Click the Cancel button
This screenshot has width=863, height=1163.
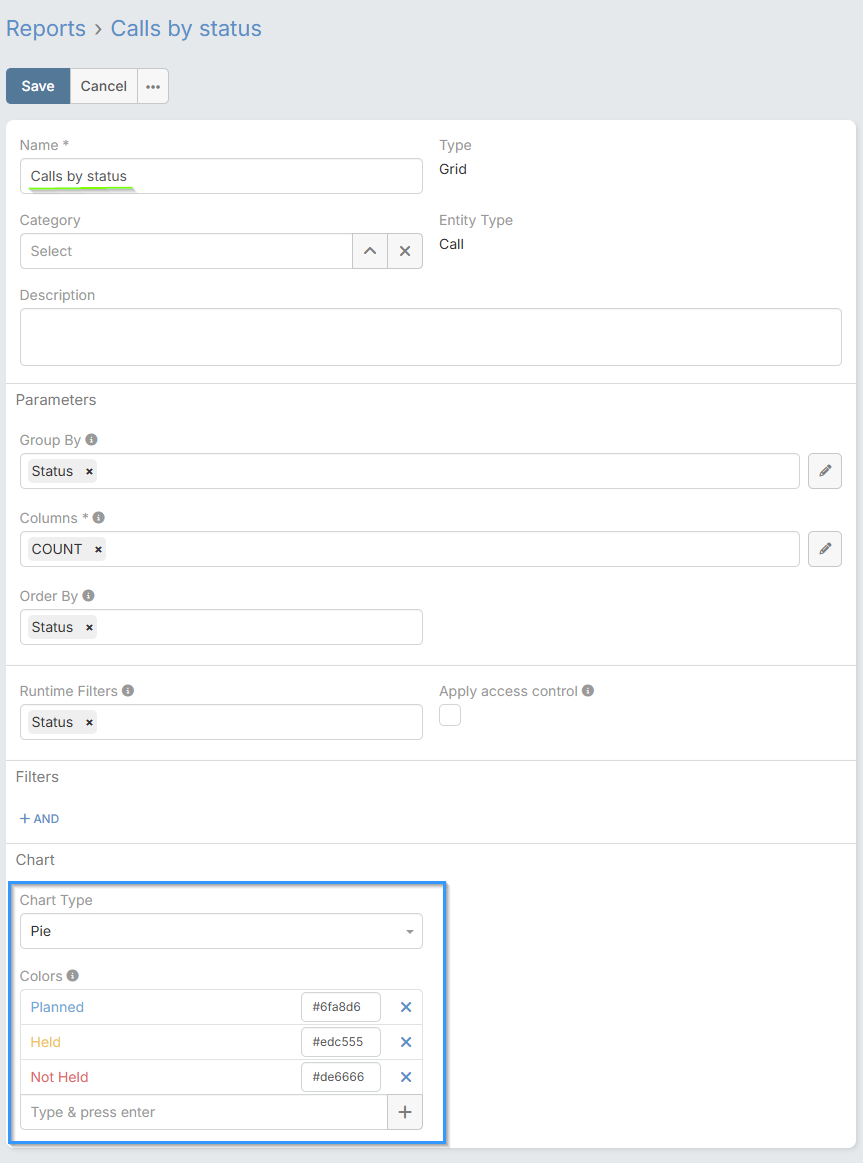tap(104, 86)
